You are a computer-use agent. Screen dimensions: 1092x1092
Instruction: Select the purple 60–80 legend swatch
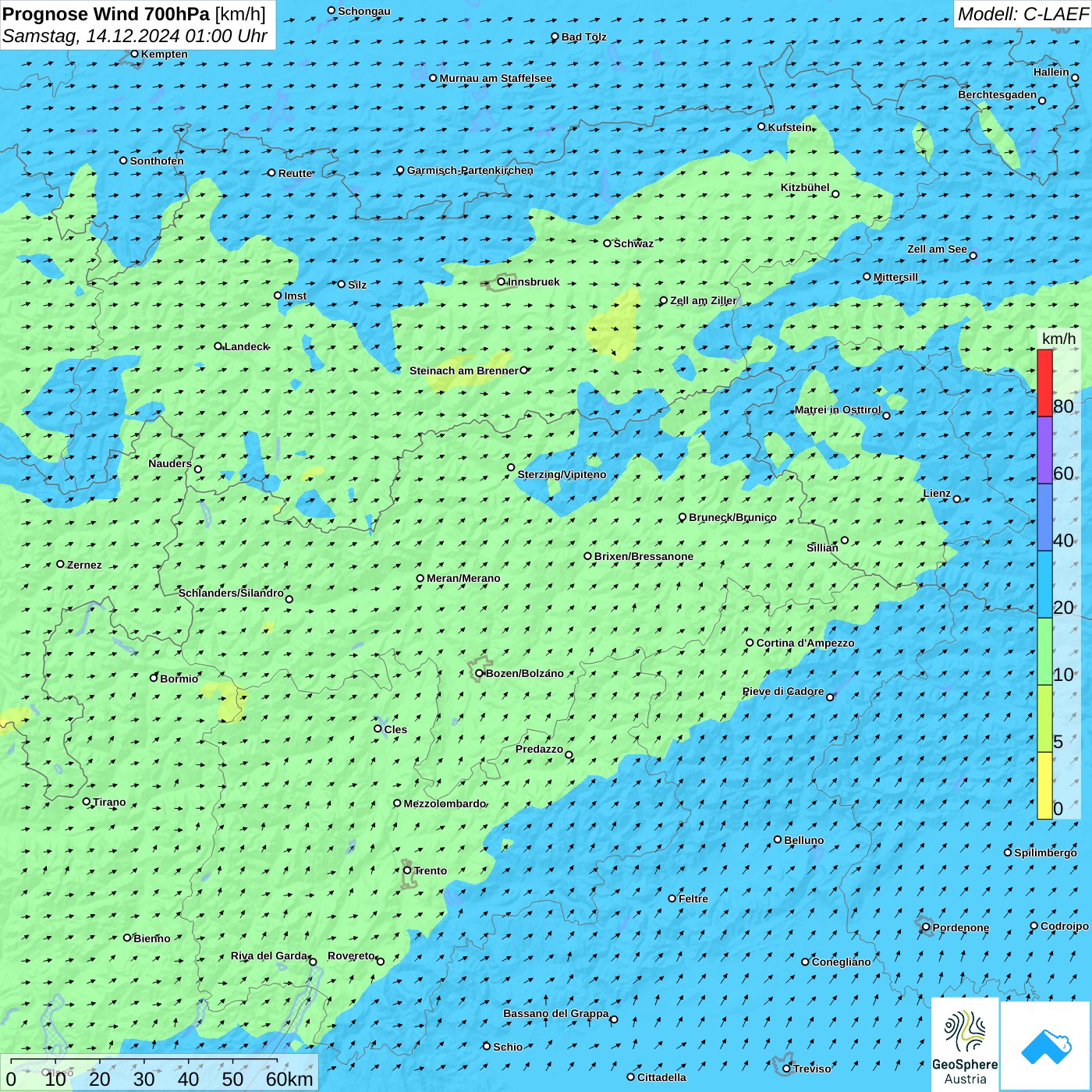click(1044, 451)
